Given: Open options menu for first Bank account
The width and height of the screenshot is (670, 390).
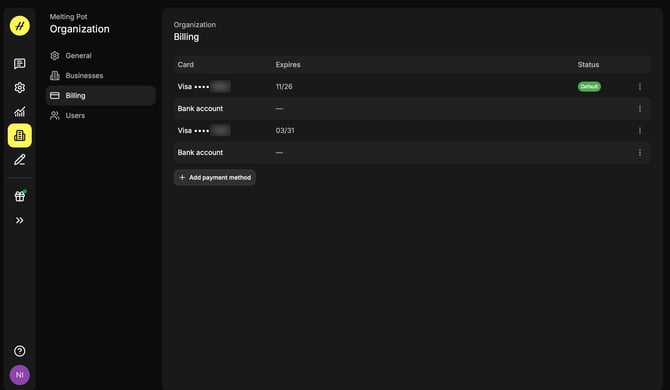Looking at the screenshot, I should point(640,108).
